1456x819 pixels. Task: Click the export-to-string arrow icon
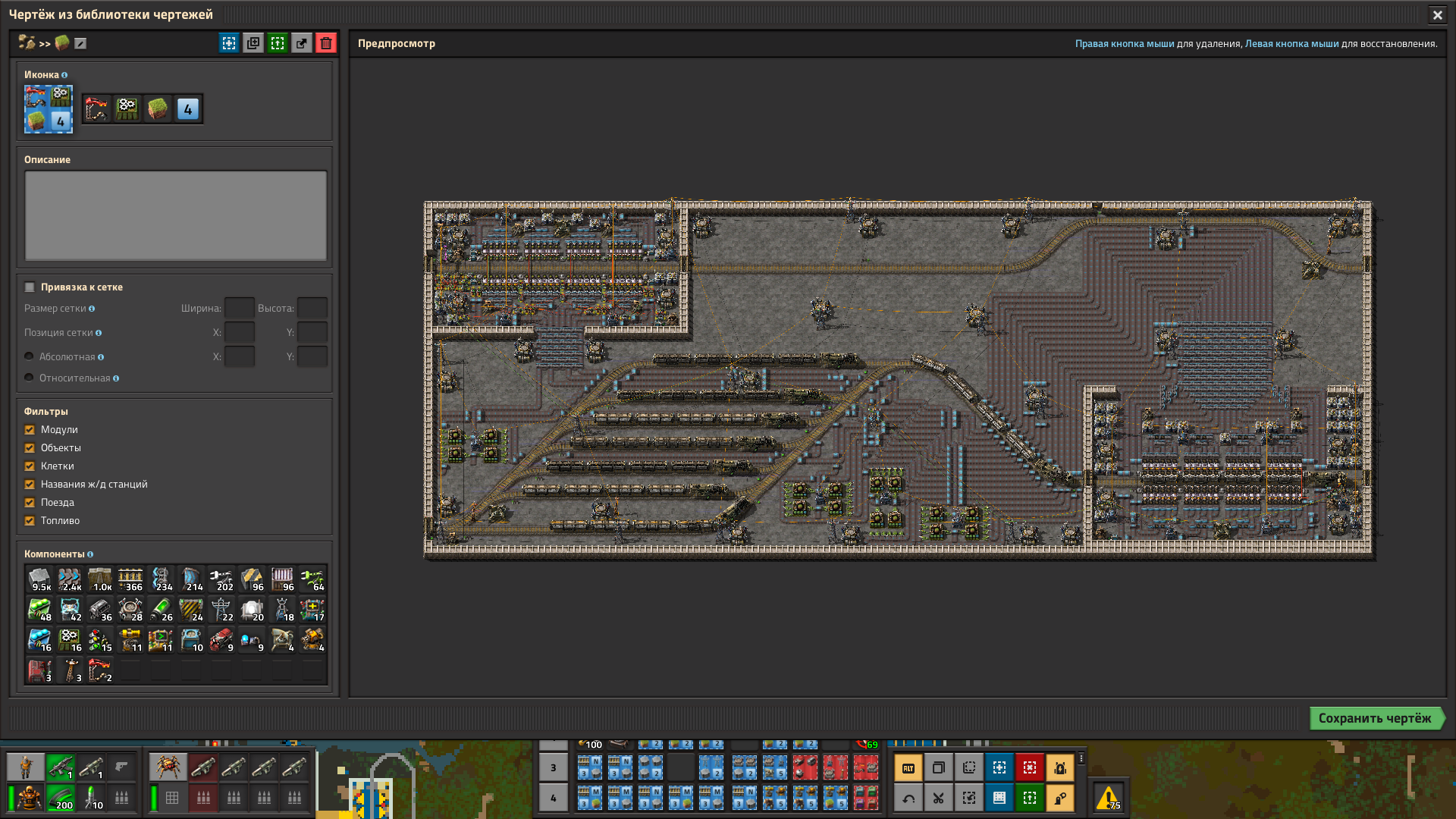click(302, 43)
